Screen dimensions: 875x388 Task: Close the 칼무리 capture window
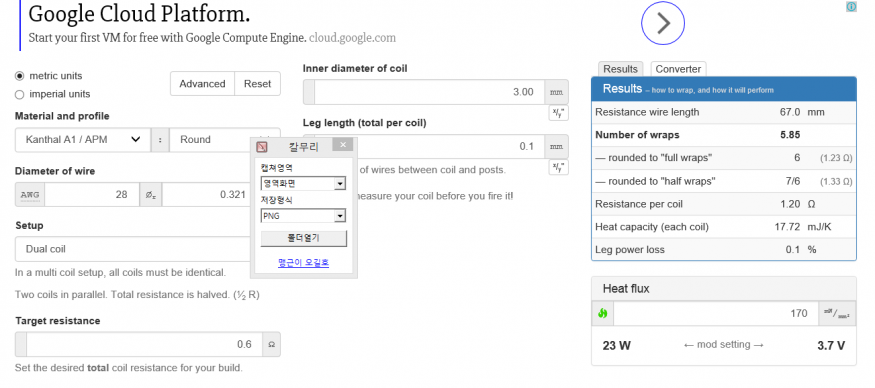coord(343,145)
